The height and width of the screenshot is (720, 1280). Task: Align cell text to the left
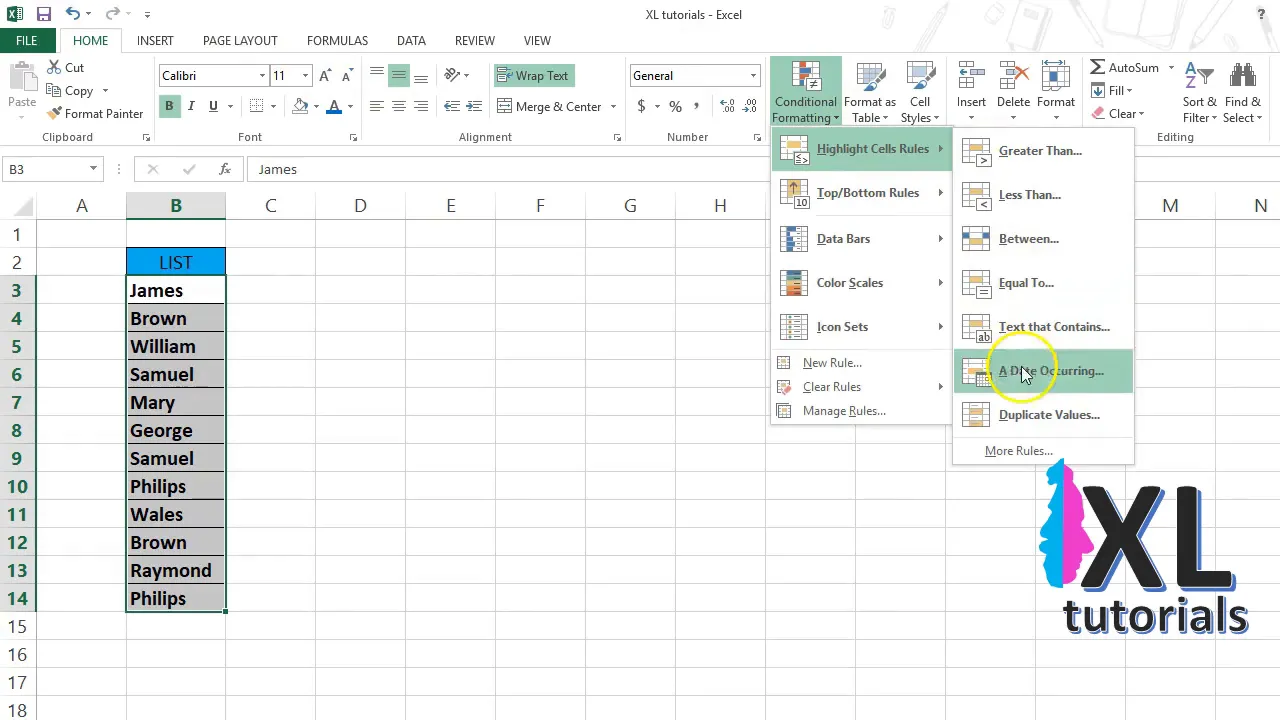[x=376, y=107]
